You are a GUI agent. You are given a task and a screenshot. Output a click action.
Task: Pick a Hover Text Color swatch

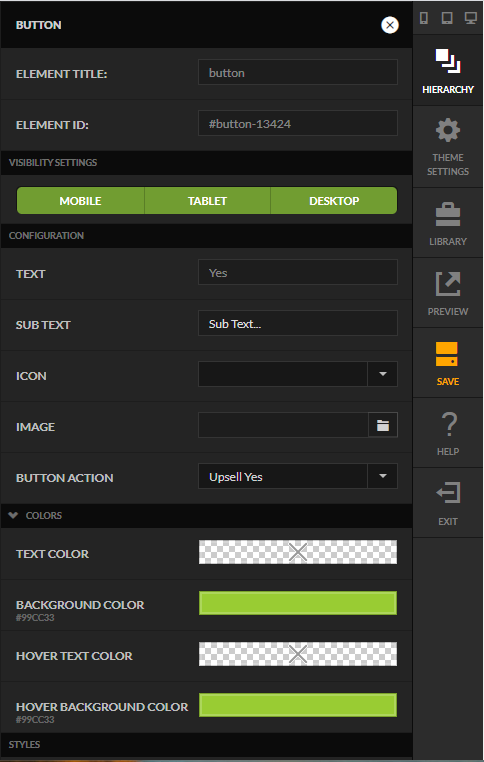(x=298, y=654)
